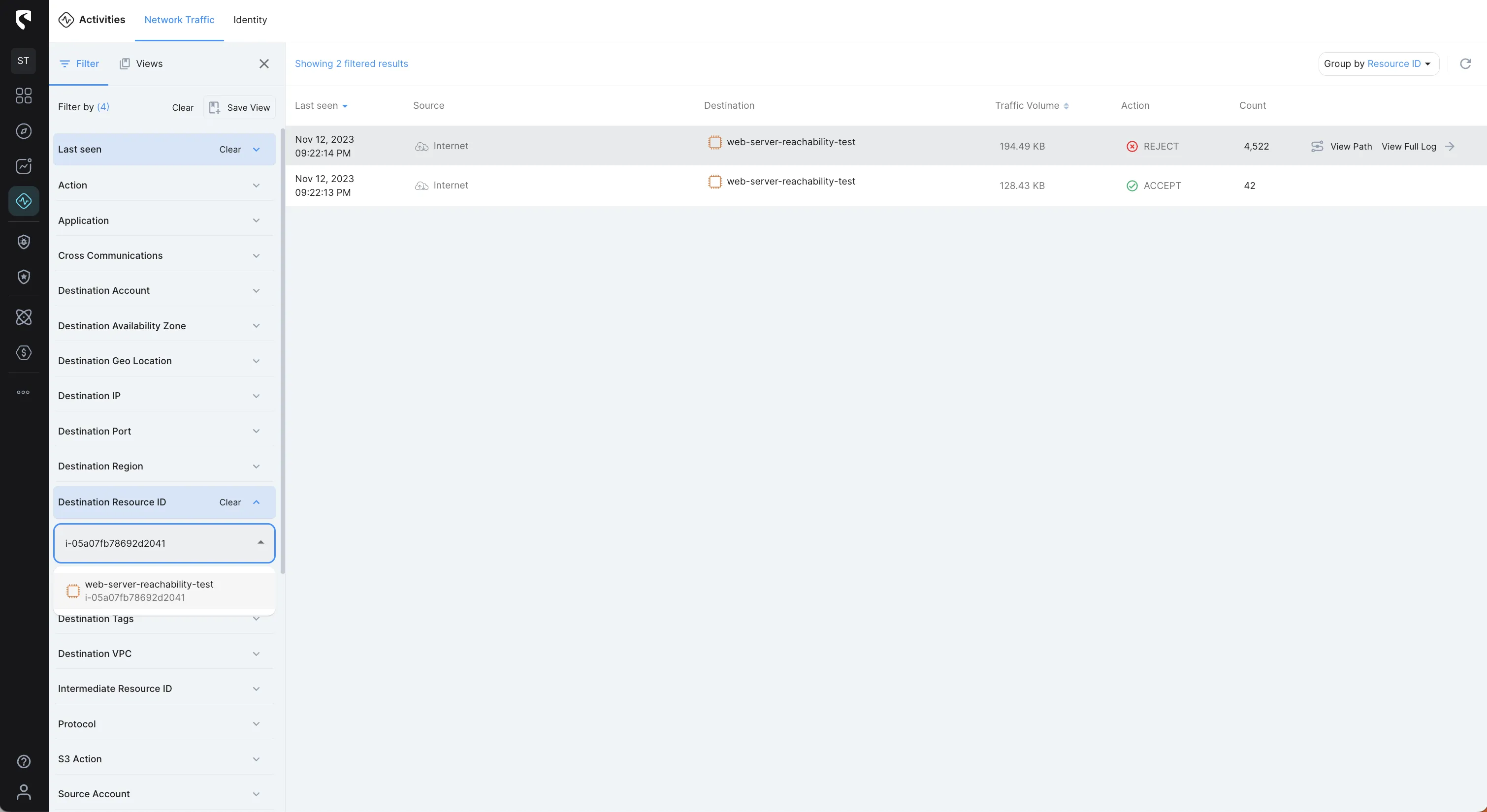The image size is (1487, 812).
Task: Click the arrow next to View Full Log
Action: (1450, 147)
